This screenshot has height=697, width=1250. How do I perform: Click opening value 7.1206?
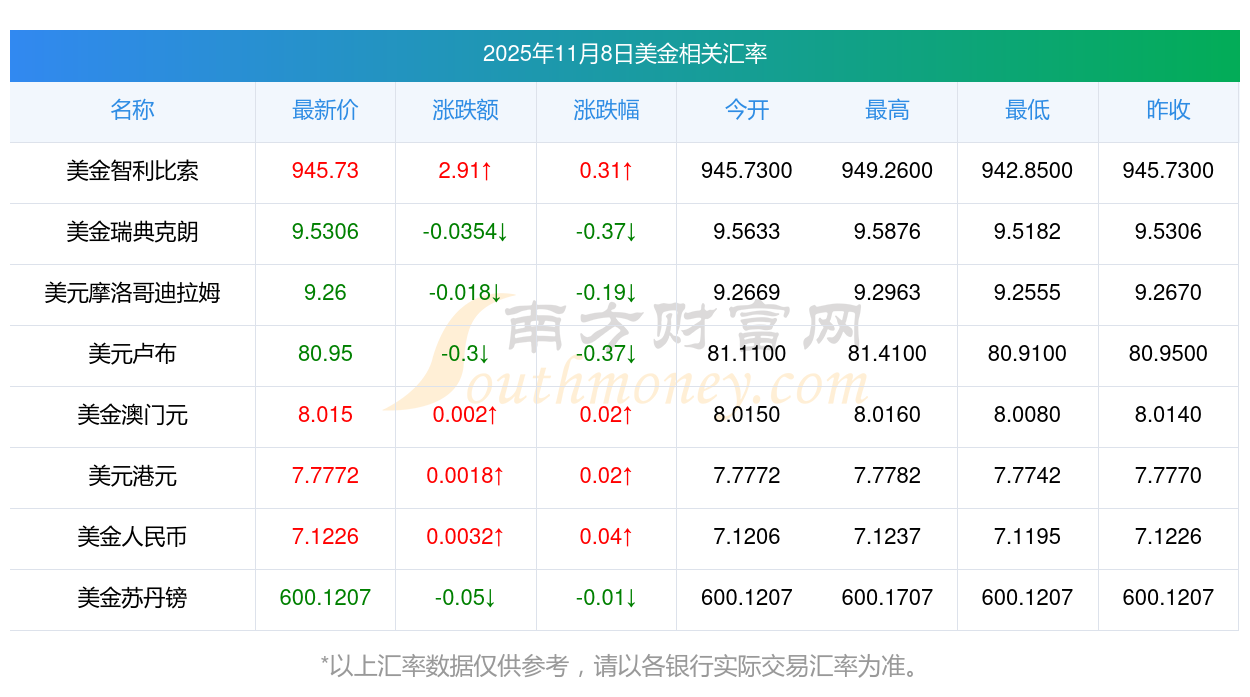click(747, 537)
